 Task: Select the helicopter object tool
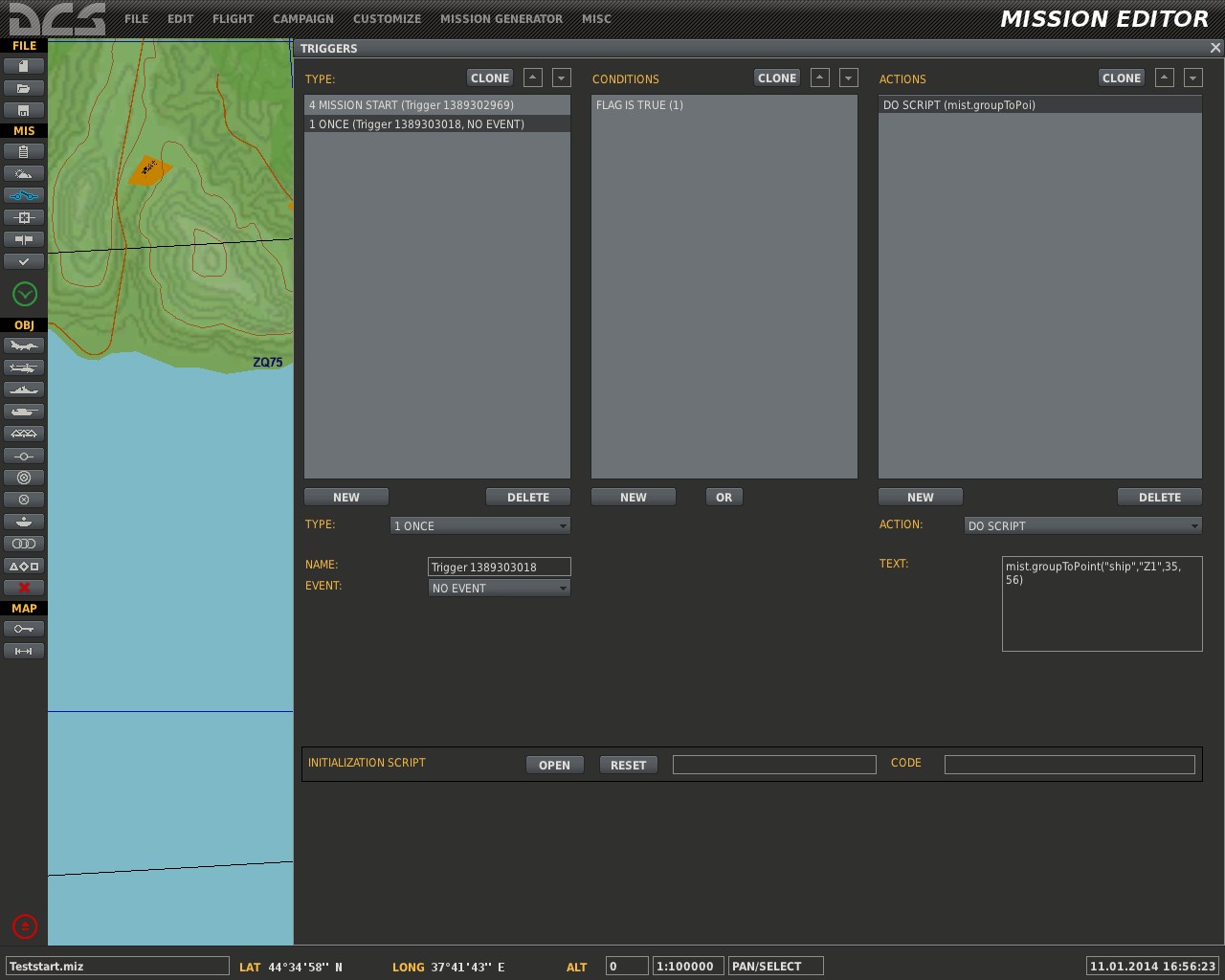click(x=24, y=367)
